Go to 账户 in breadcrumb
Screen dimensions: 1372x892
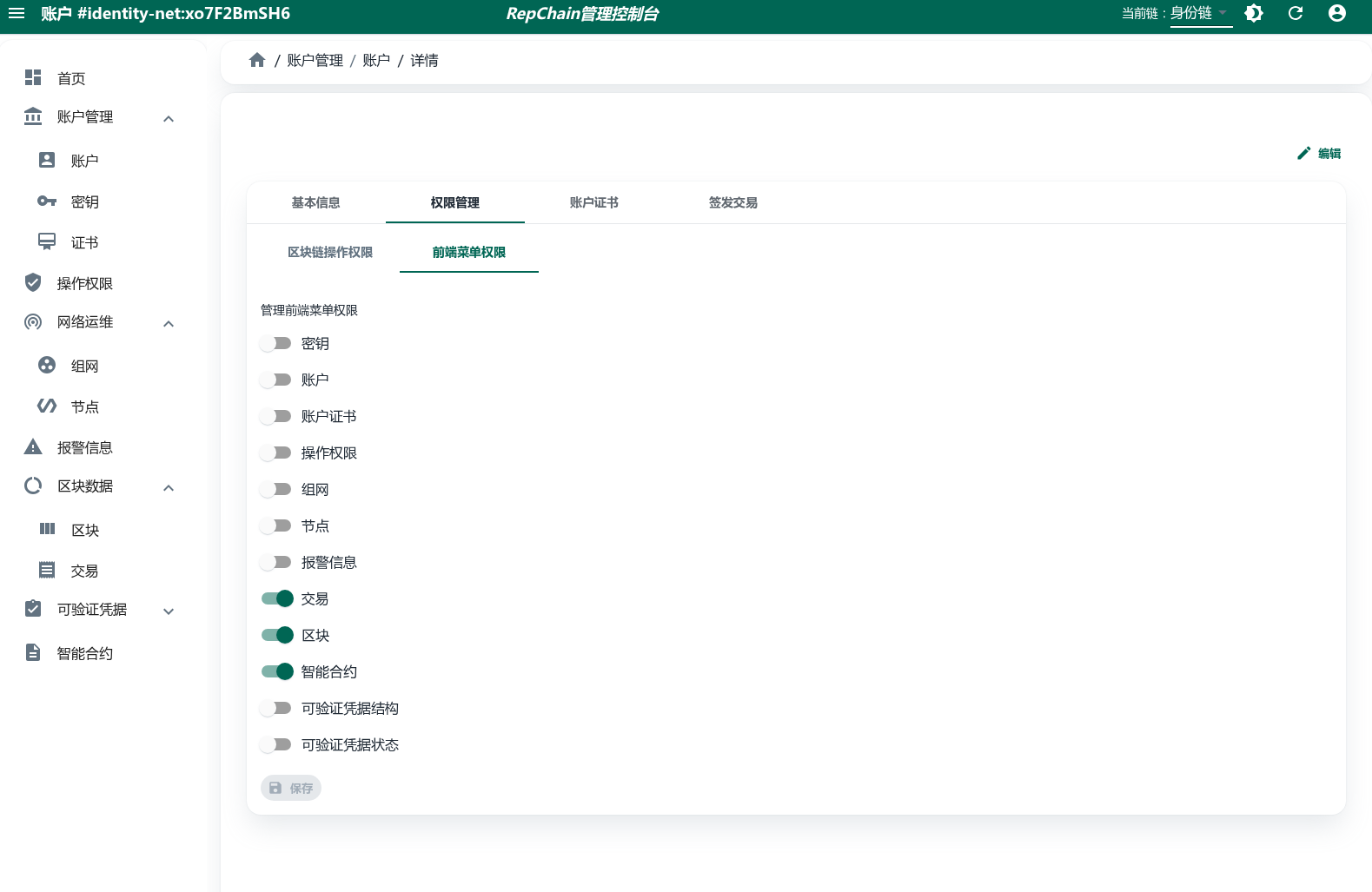point(376,60)
